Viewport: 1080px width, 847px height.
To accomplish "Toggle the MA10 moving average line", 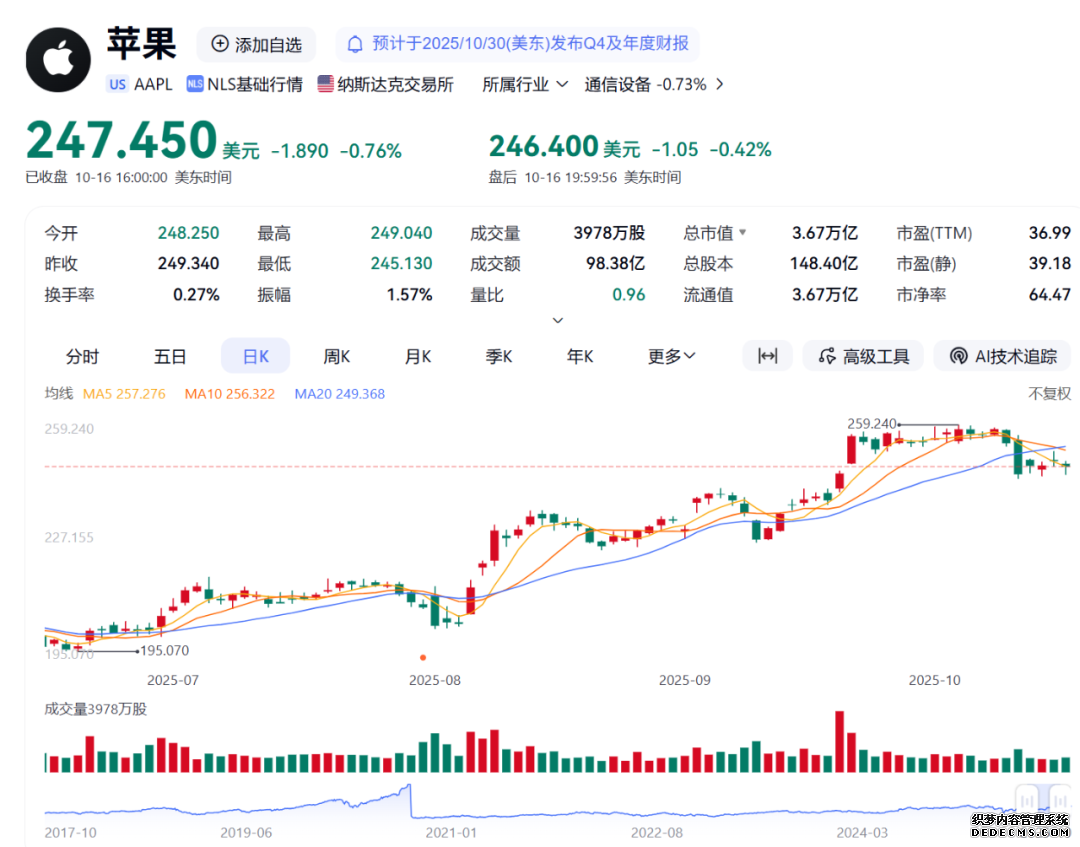I will tap(229, 394).
